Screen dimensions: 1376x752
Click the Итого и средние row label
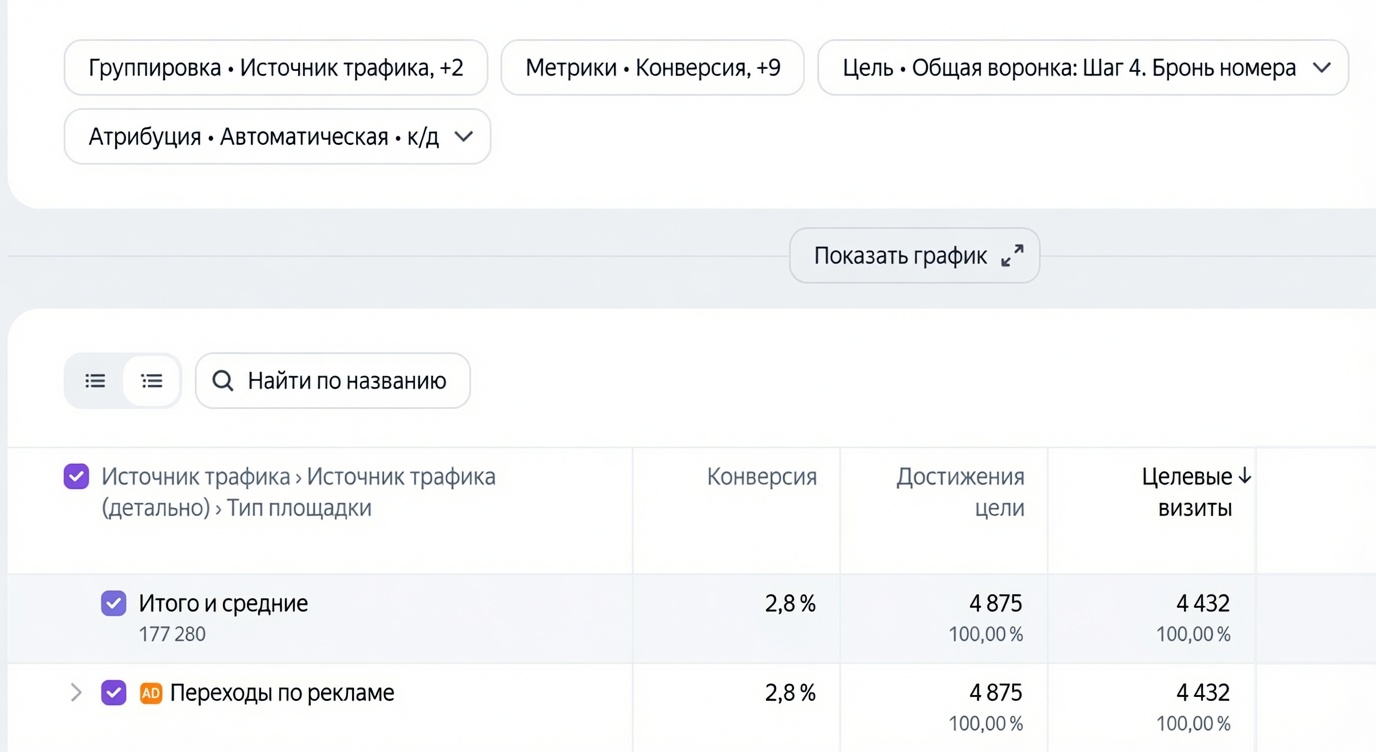pos(223,604)
